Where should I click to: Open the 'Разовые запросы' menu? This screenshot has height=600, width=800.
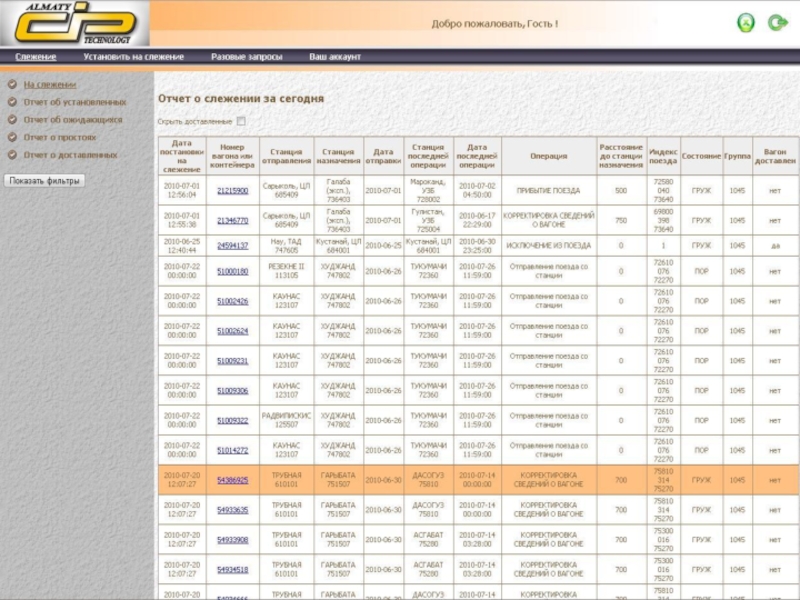[x=246, y=57]
